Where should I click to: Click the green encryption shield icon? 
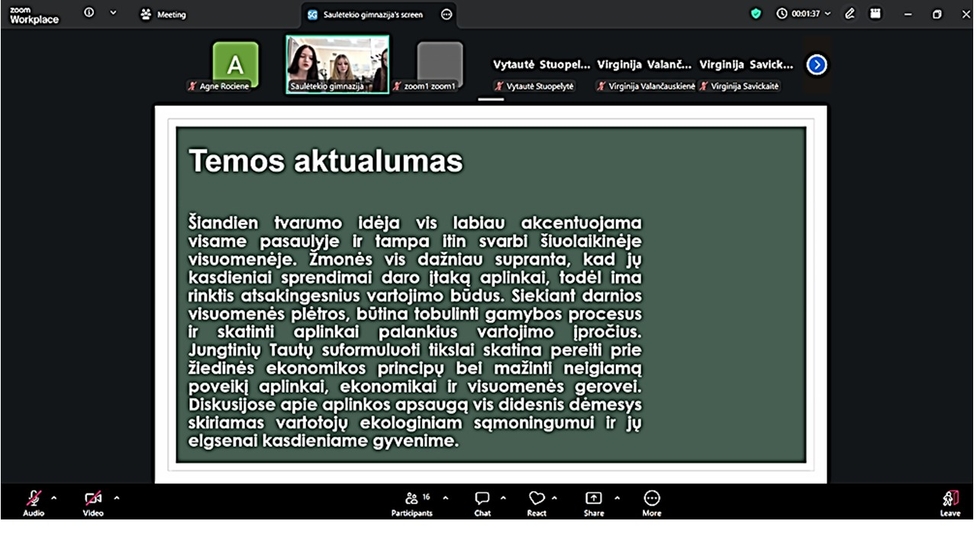click(756, 14)
